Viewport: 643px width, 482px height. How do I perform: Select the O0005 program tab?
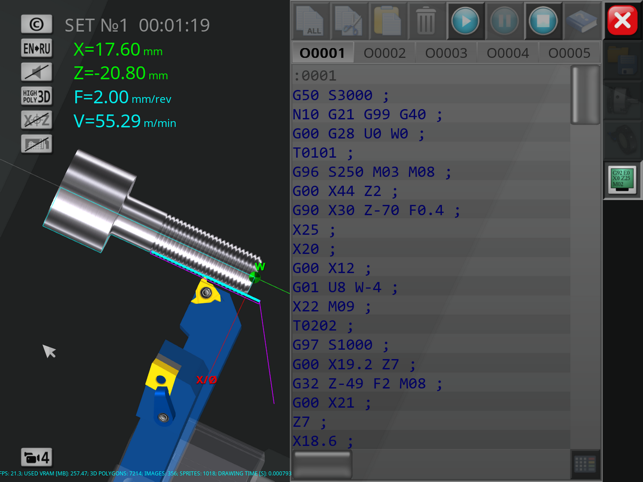click(568, 53)
